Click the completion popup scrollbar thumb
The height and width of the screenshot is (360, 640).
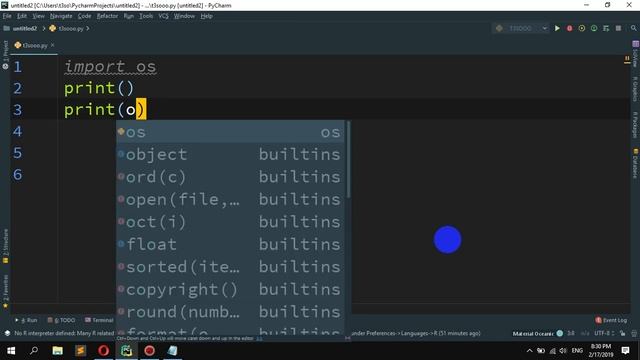click(348, 159)
